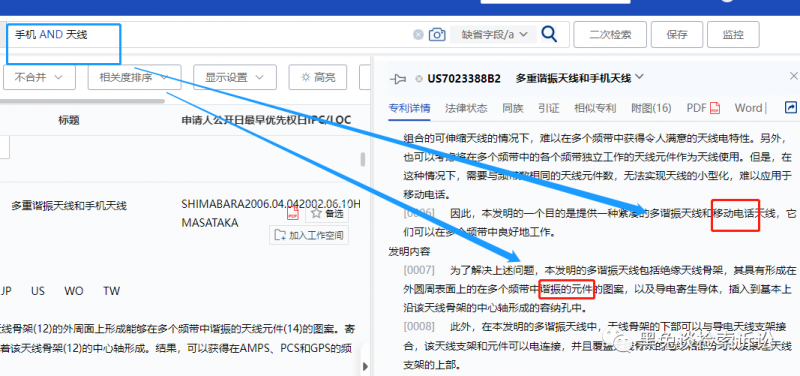Open the PDF tab in detail panel
Screen dimensions: 800x376
click(x=703, y=108)
